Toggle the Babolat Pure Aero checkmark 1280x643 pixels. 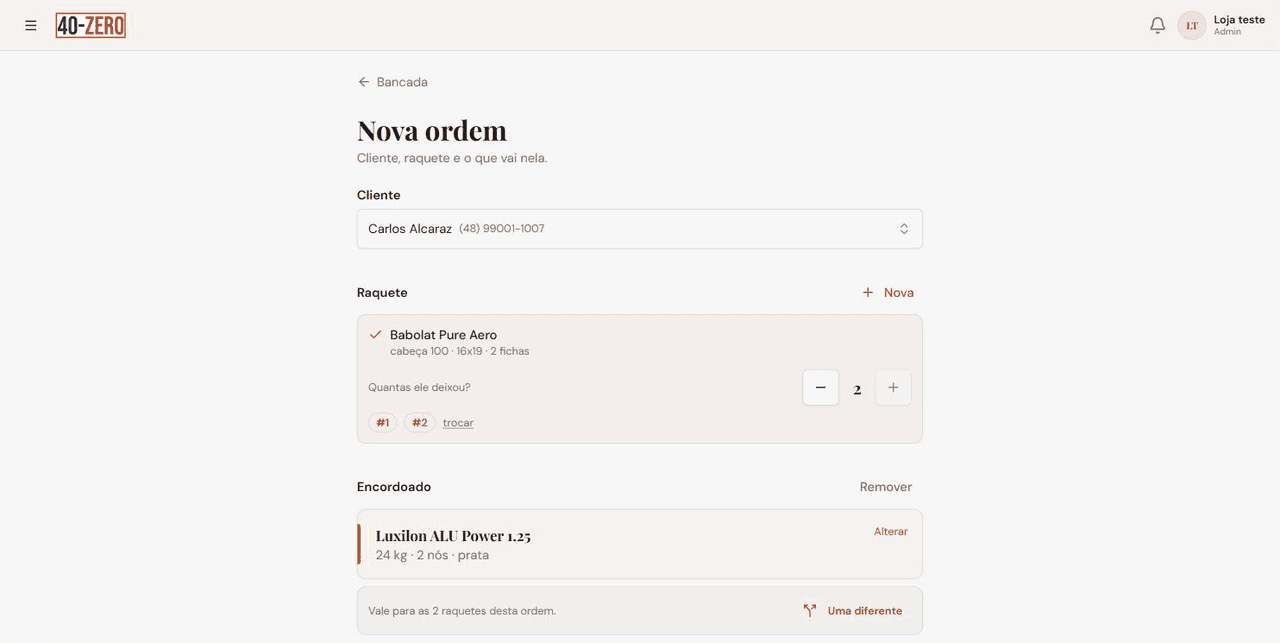[376, 335]
